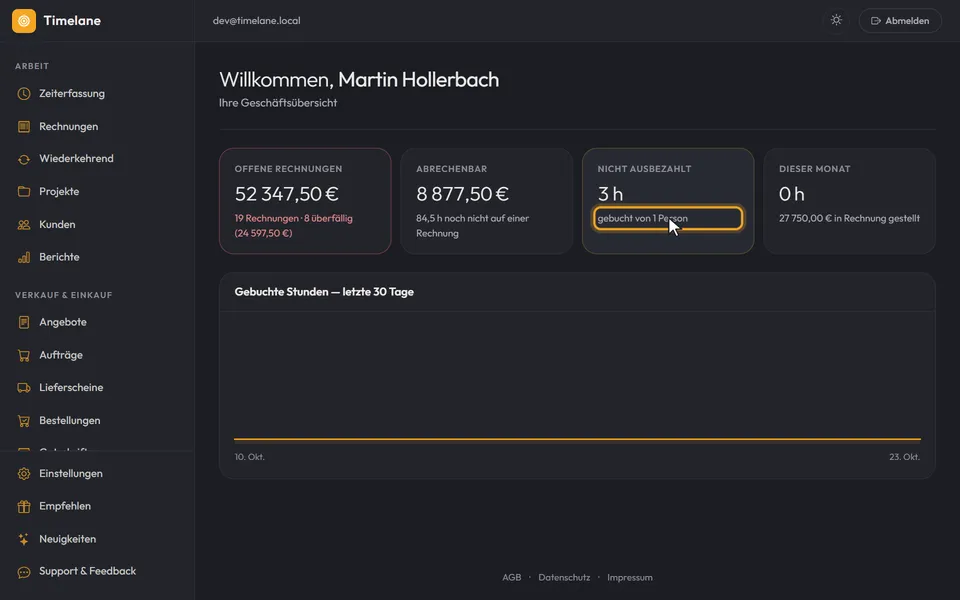Click the '10. Okt.' chart axis label
Image resolution: width=960 pixels, height=600 pixels.
point(250,457)
